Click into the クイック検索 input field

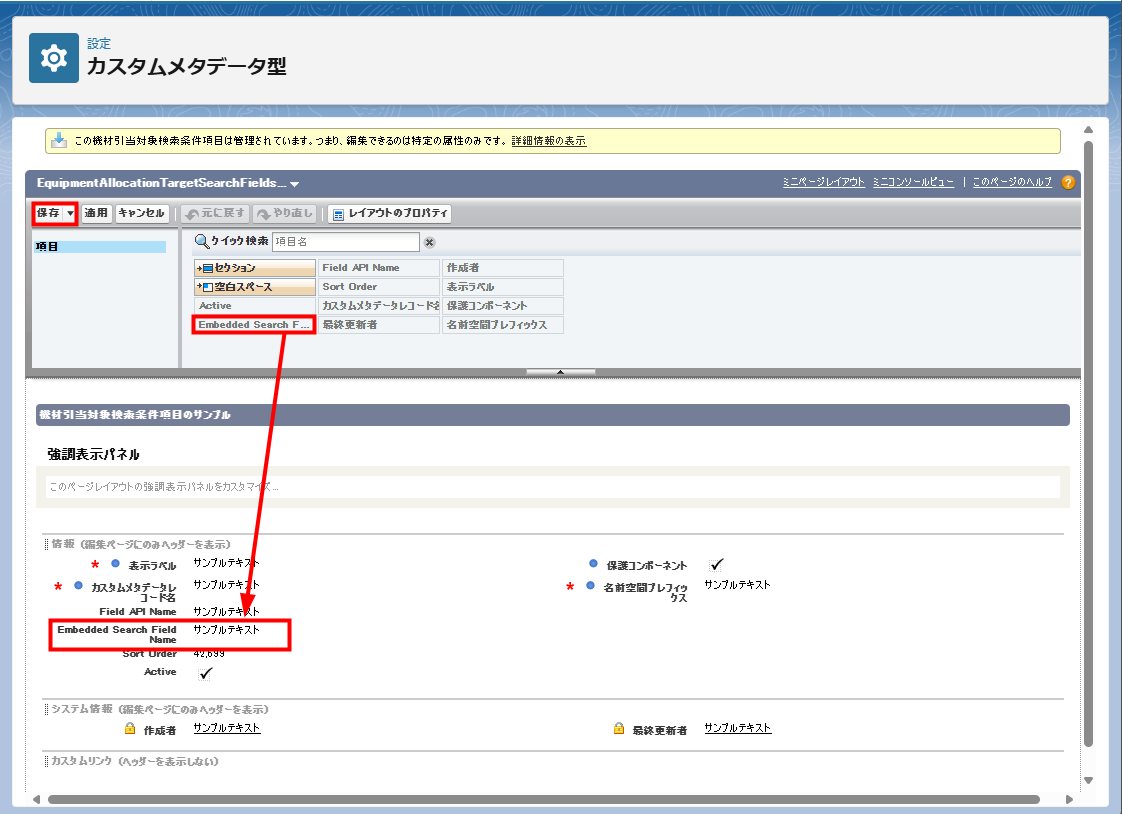point(345,242)
